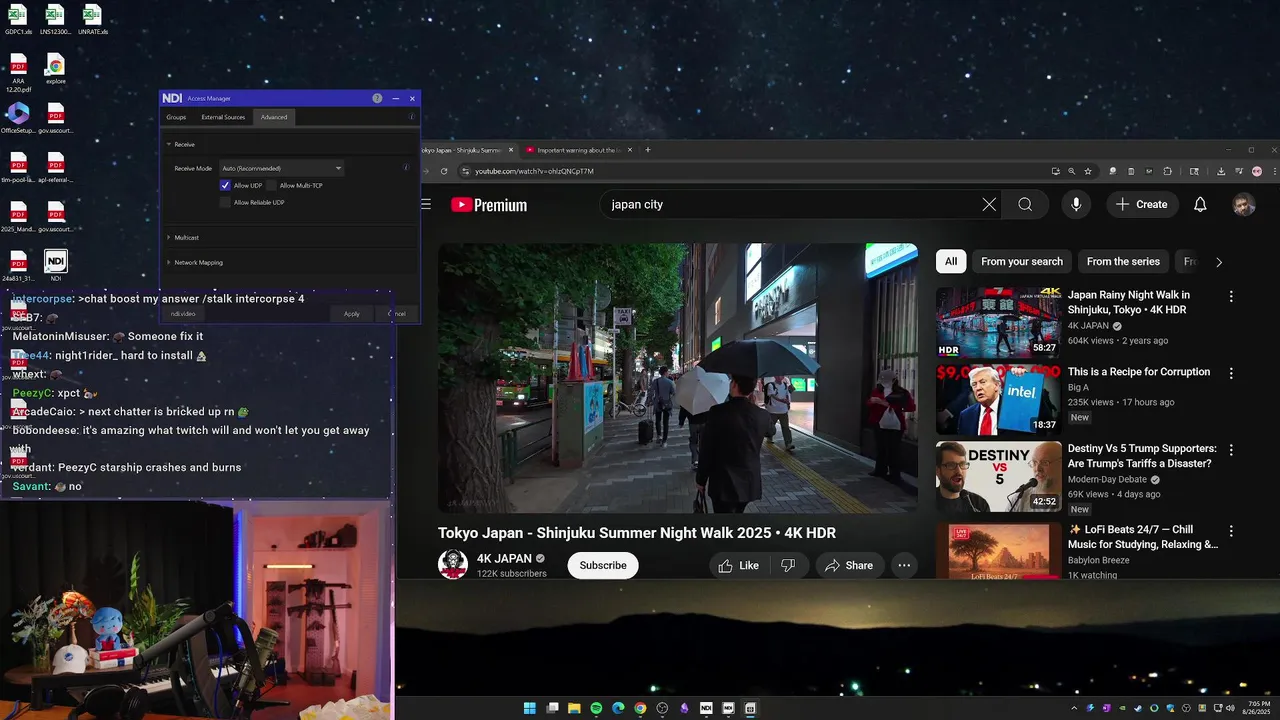Open the Windows Start menu
This screenshot has height=720, width=1280.
pos(530,708)
